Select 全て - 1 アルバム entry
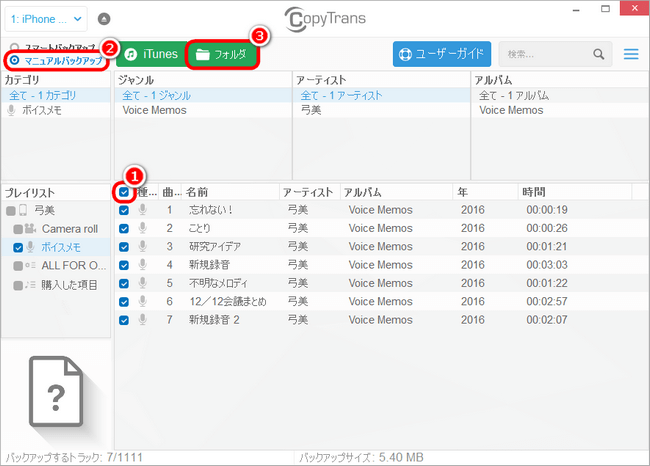This screenshot has width=650, height=466. point(560,95)
